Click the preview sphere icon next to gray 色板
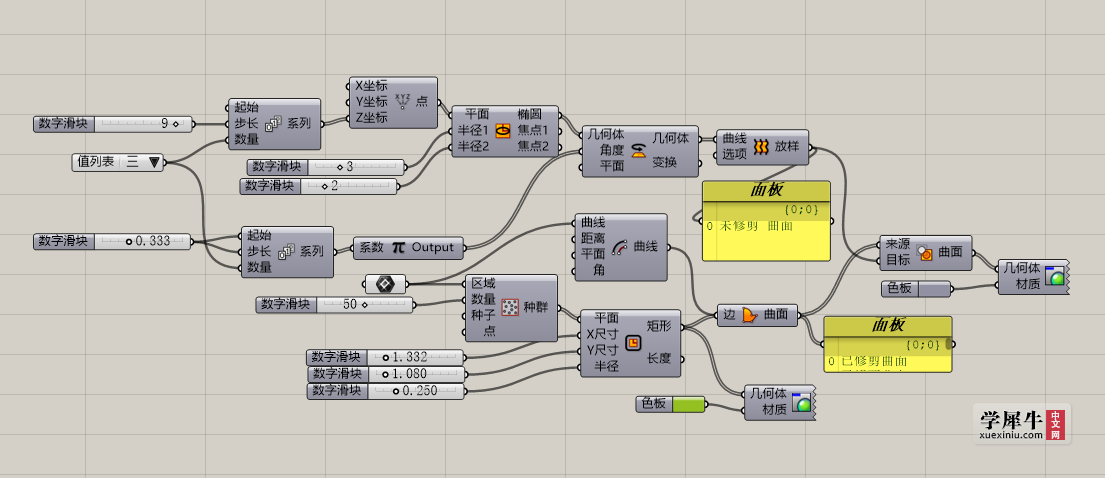The height and width of the screenshot is (478, 1105). [x=1055, y=277]
